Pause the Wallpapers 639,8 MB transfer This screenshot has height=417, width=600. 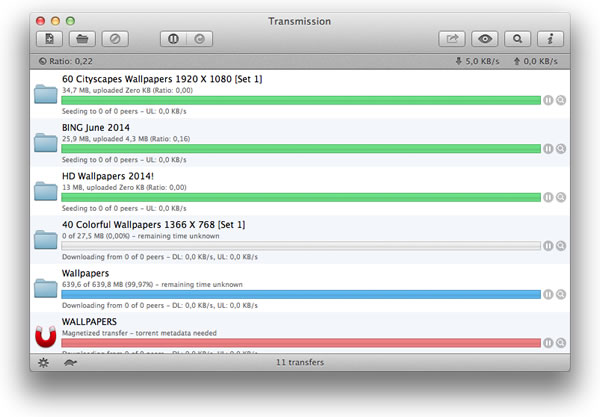tap(548, 294)
